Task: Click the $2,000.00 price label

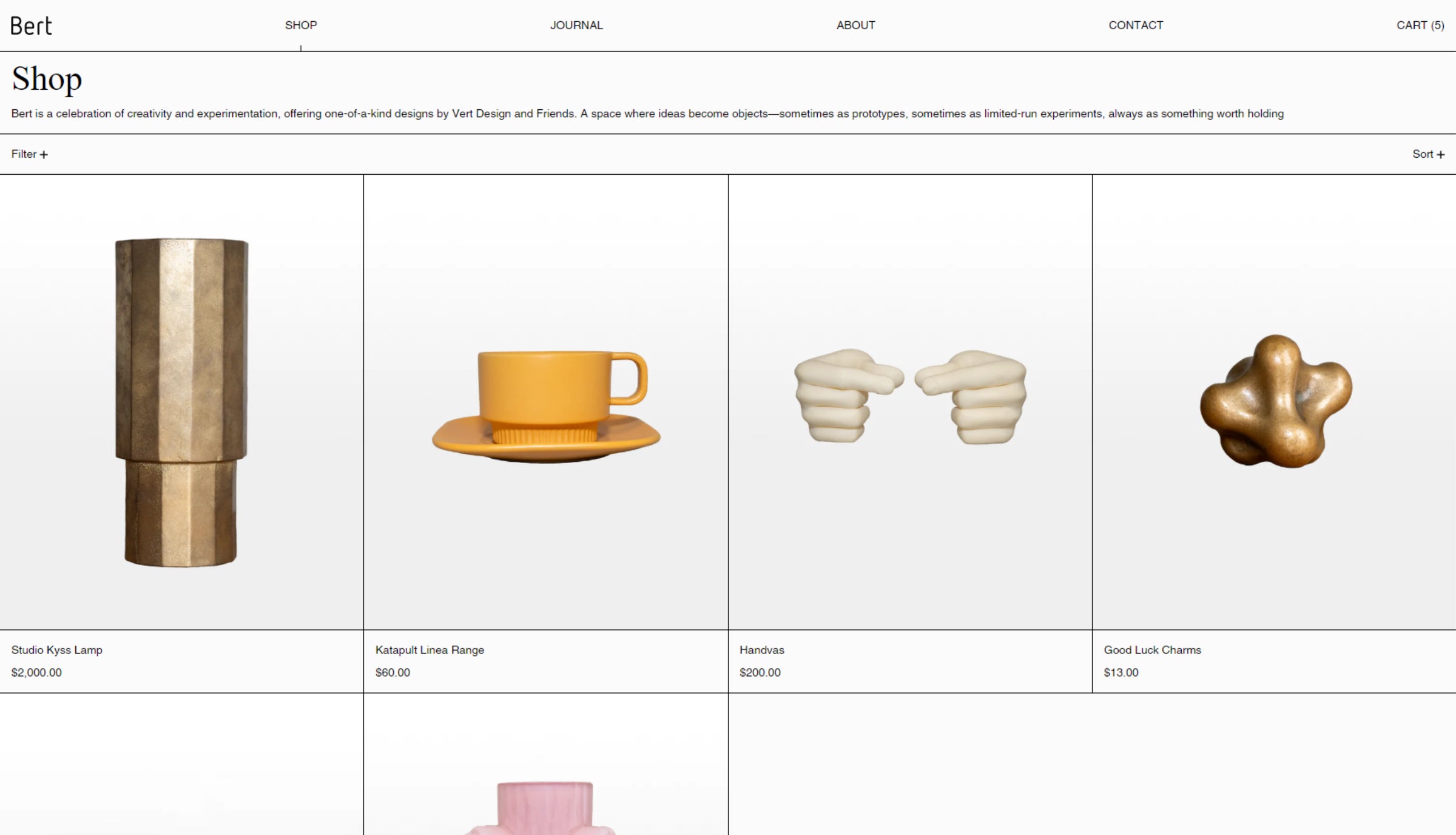Action: coord(36,672)
